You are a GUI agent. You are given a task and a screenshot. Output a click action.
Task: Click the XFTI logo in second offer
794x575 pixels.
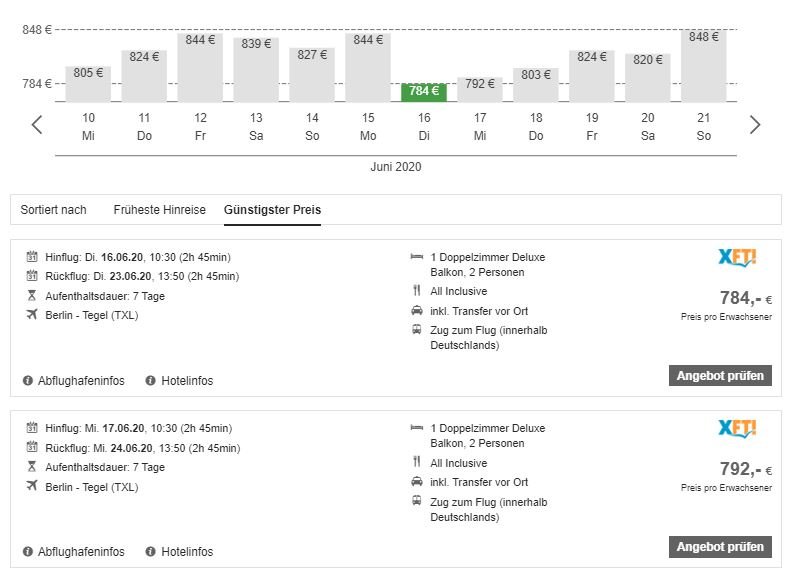point(737,429)
